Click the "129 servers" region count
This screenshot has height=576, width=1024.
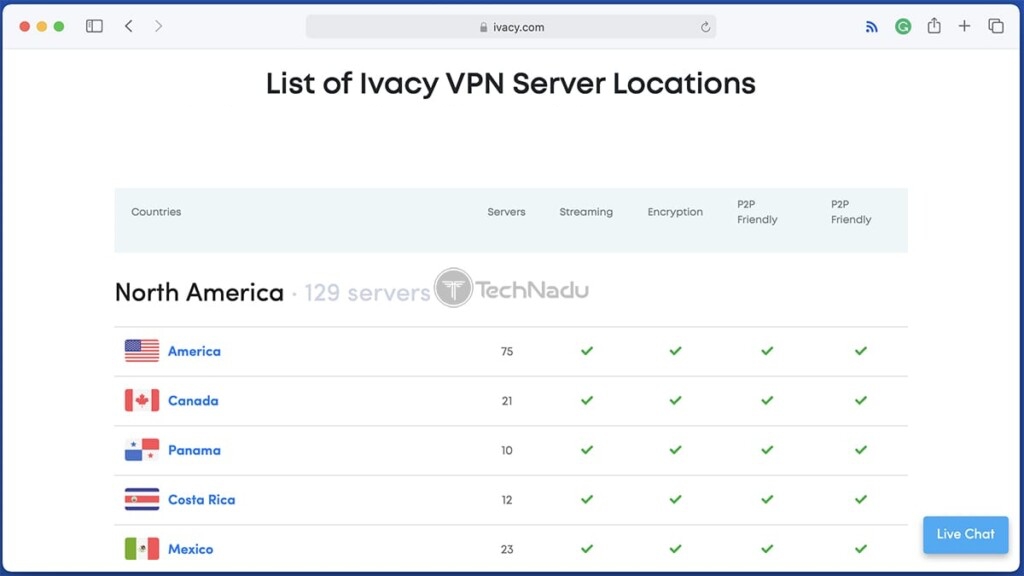[x=367, y=293]
